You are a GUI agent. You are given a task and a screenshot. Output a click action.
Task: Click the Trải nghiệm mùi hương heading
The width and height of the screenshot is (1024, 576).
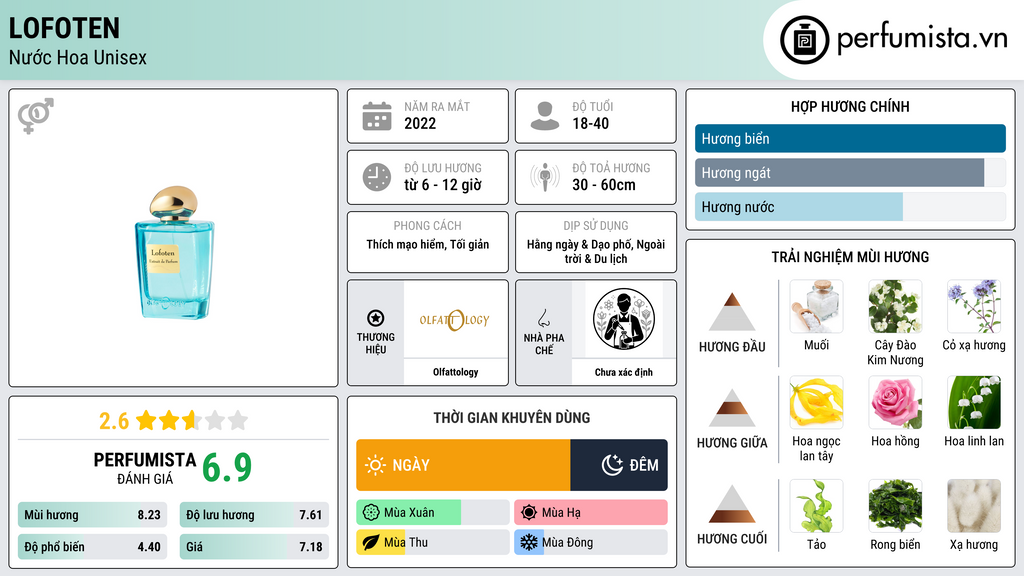(x=850, y=257)
